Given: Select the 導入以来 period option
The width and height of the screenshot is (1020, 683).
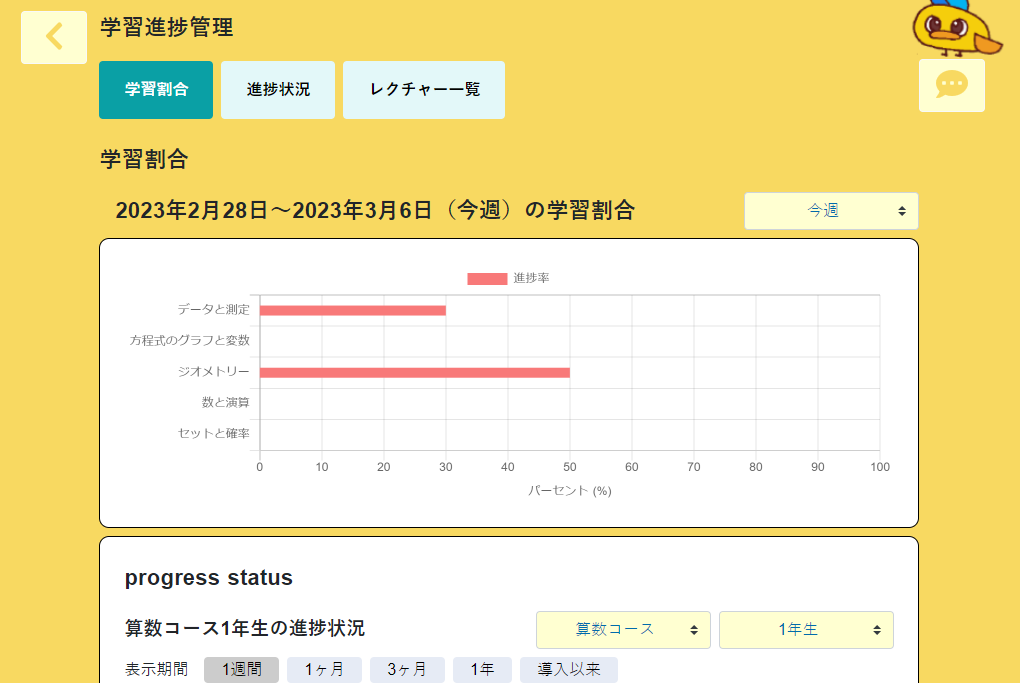Looking at the screenshot, I should tap(568, 670).
